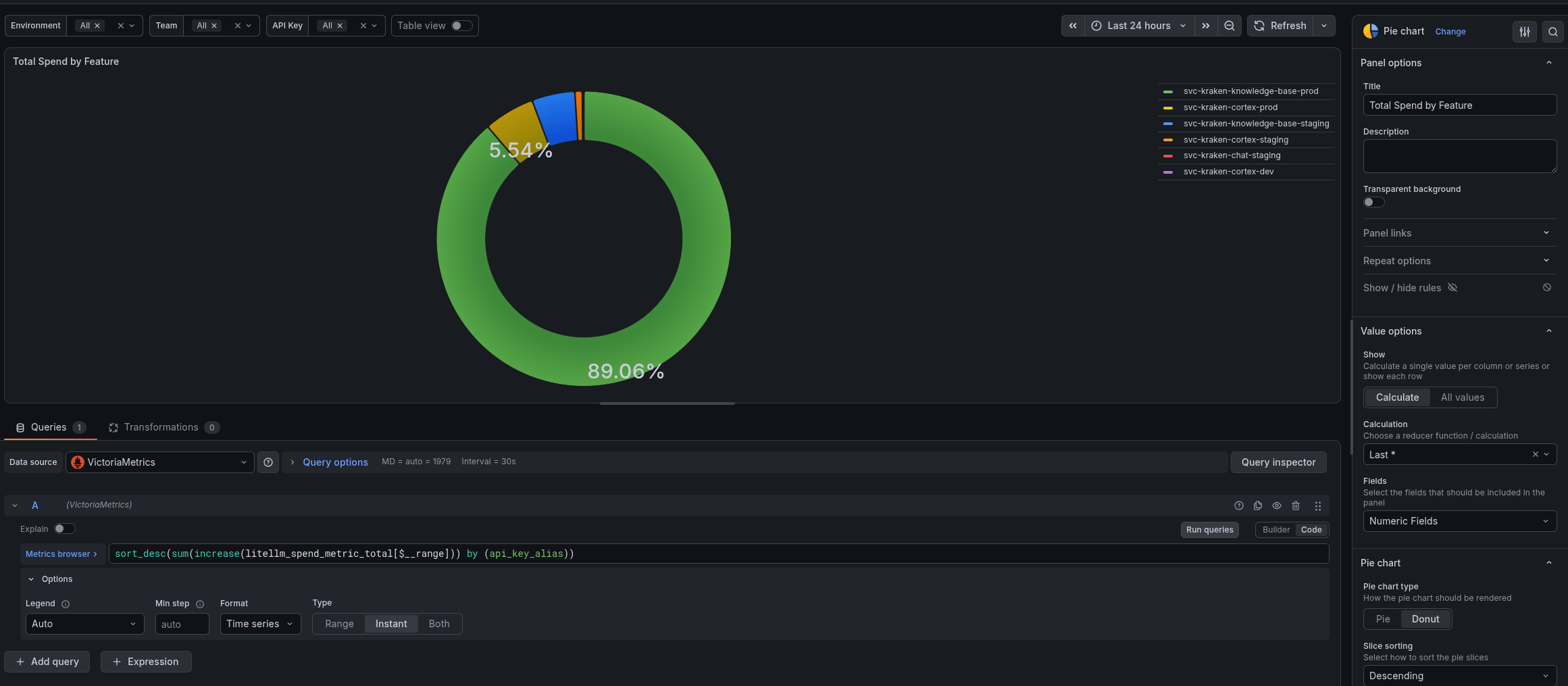This screenshot has width=1568, height=686.
Task: Click Min step input field
Action: 182,624
